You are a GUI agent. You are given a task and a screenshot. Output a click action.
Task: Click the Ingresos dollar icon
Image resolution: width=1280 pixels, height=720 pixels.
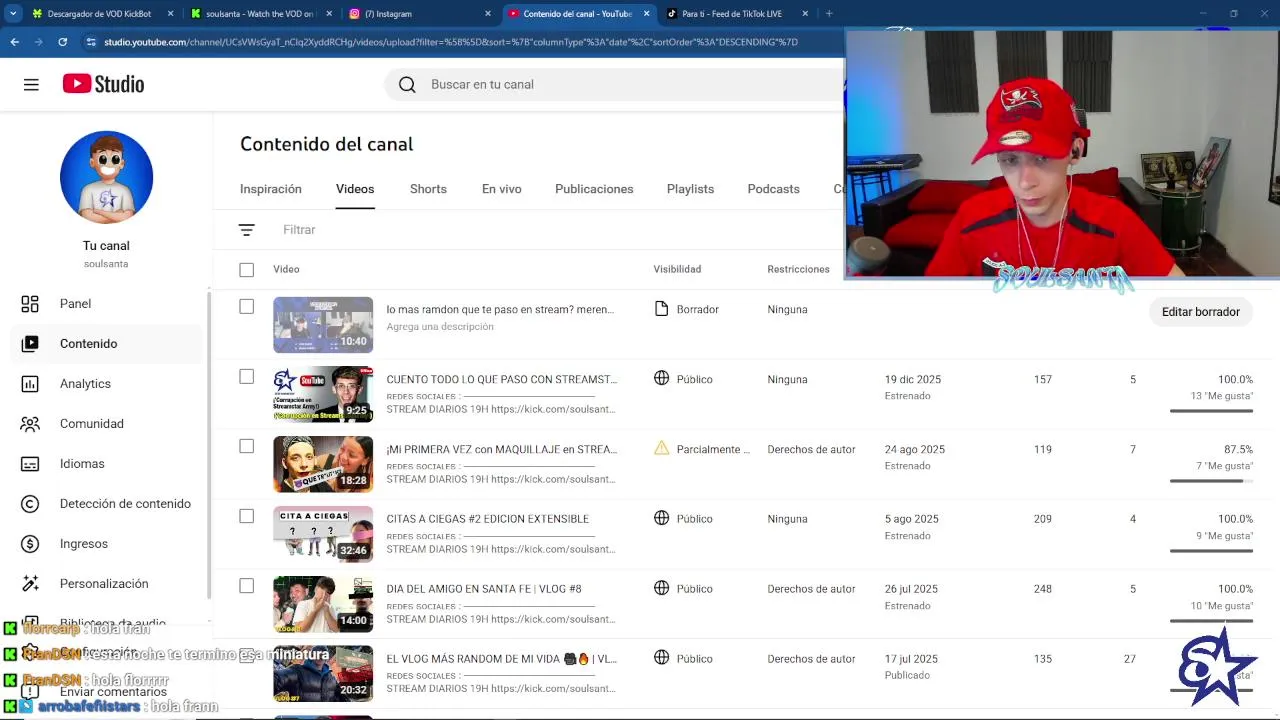click(x=30, y=544)
